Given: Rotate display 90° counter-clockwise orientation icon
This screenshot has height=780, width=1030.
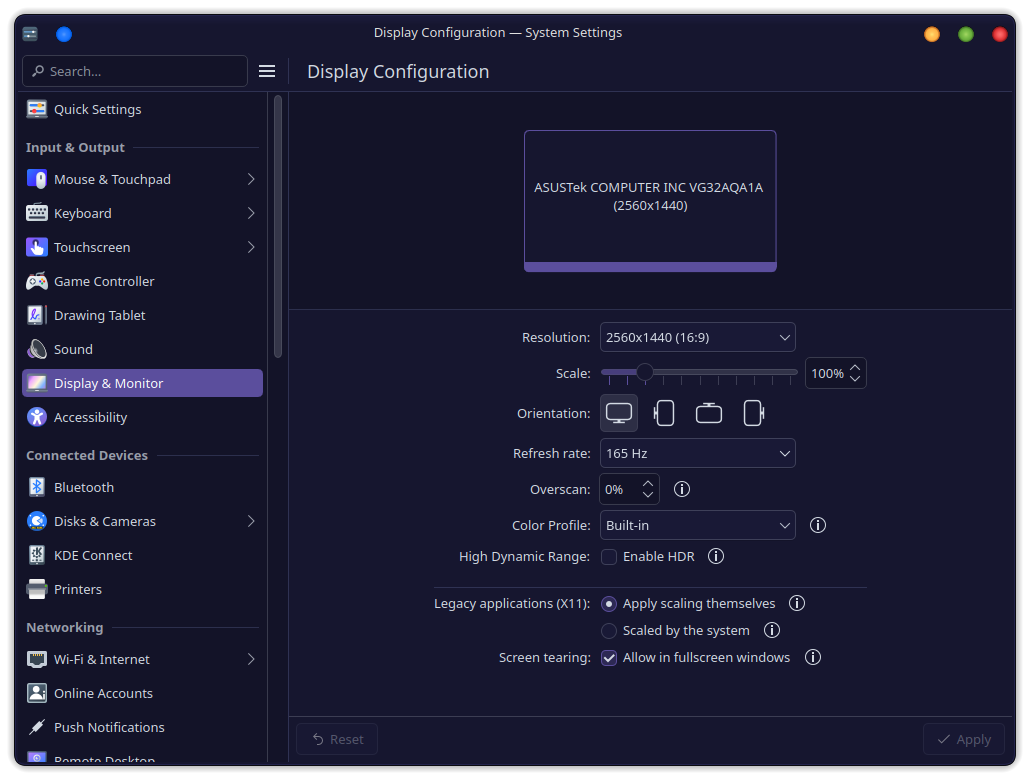Looking at the screenshot, I should tap(664, 413).
